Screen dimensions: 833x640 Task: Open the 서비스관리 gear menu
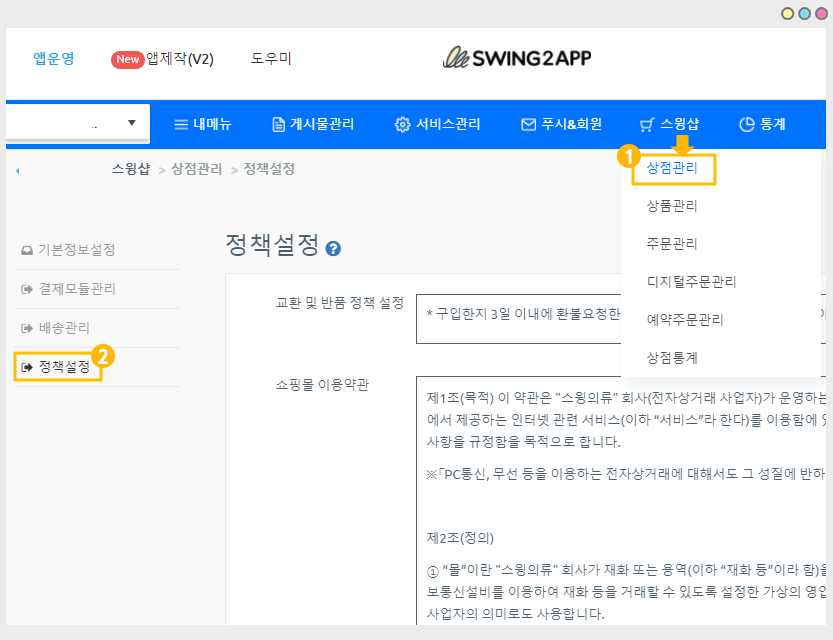pyautogui.click(x=438, y=124)
